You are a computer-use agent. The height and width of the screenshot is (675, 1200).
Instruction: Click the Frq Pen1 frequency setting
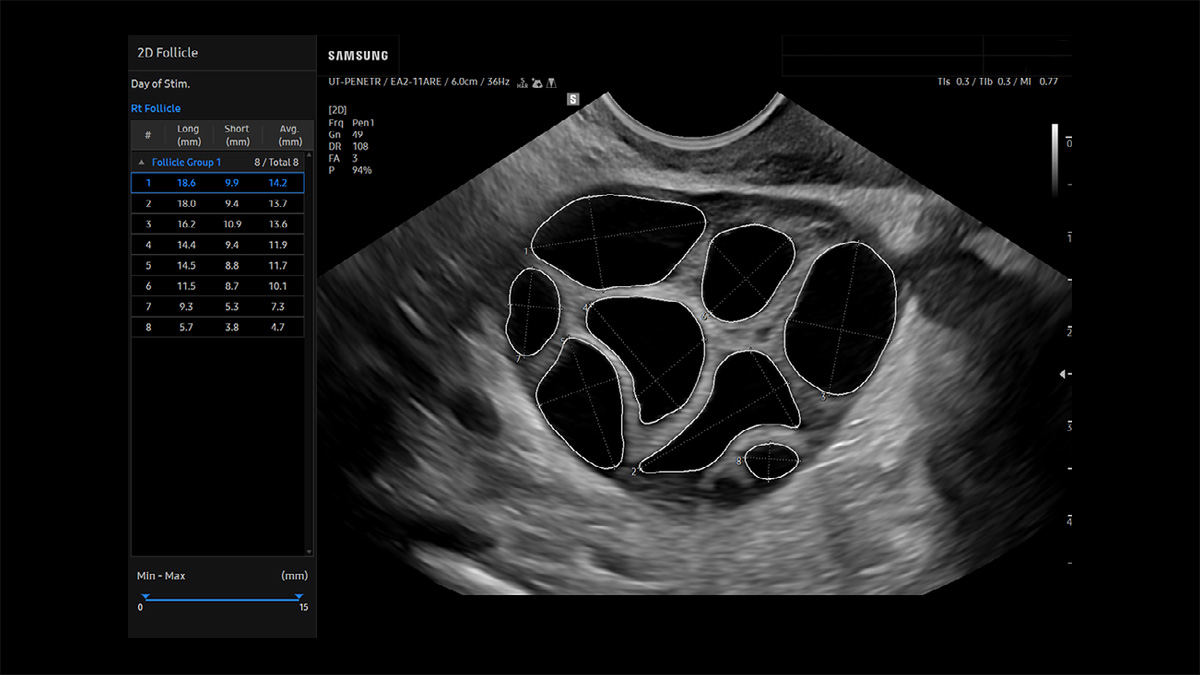(x=350, y=121)
